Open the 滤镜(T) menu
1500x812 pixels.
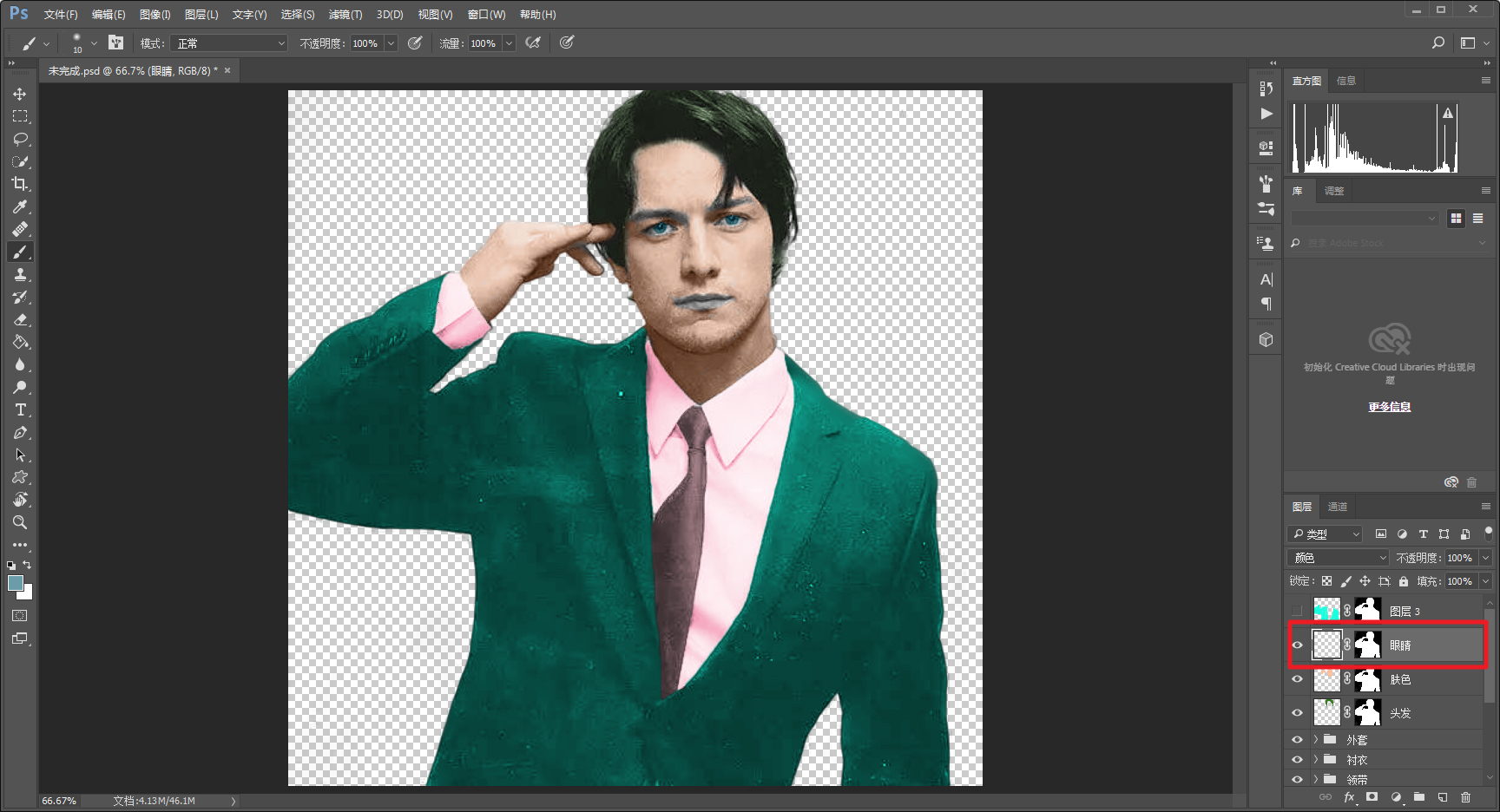tap(345, 15)
